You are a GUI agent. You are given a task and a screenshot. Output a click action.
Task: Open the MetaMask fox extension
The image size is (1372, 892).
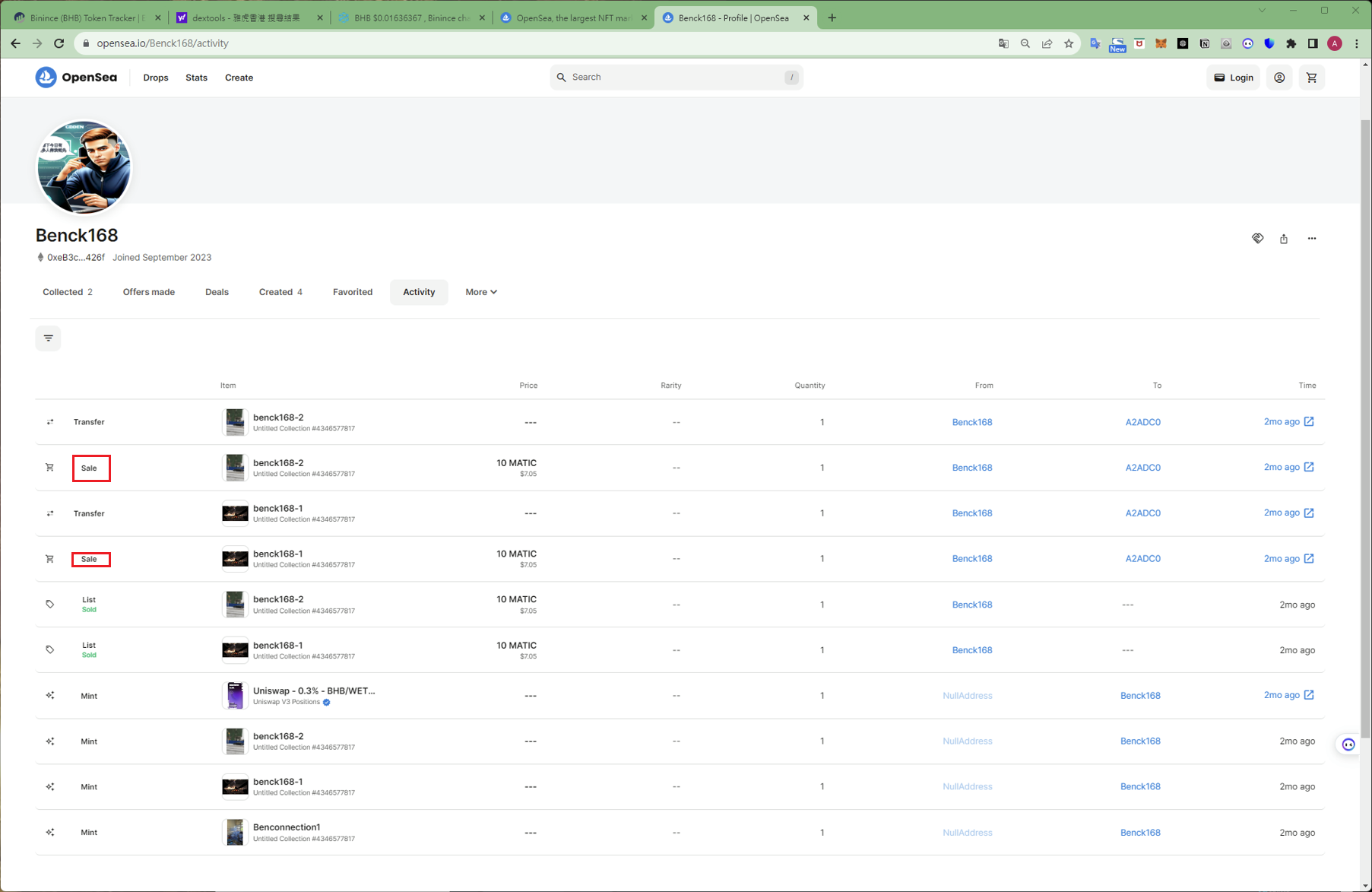(1161, 43)
